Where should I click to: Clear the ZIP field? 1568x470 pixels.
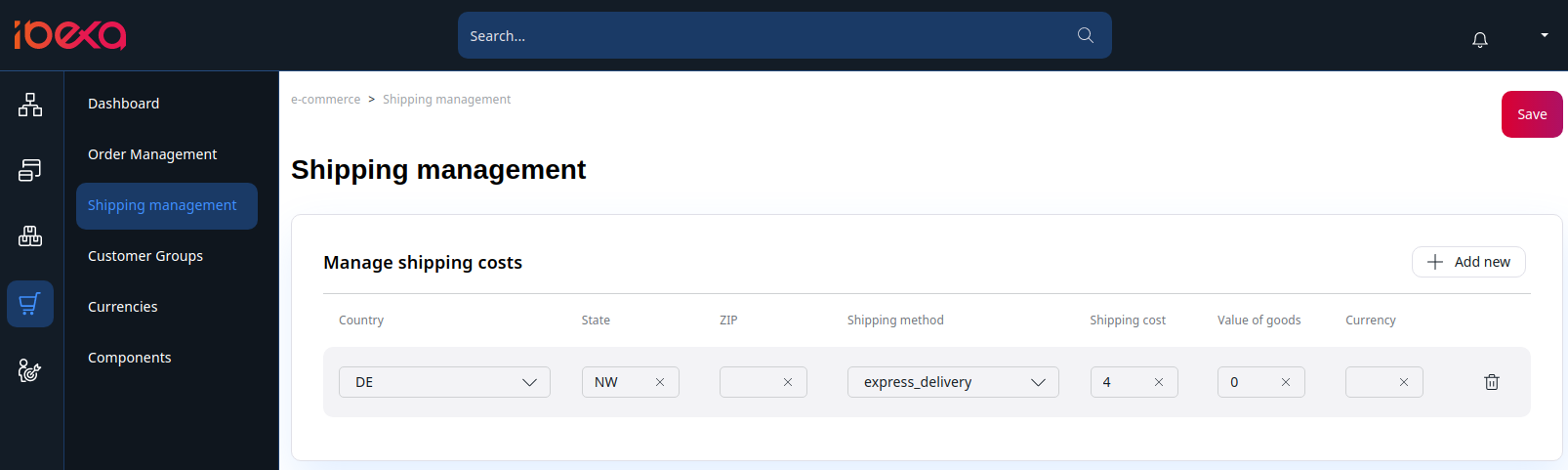coord(788,382)
